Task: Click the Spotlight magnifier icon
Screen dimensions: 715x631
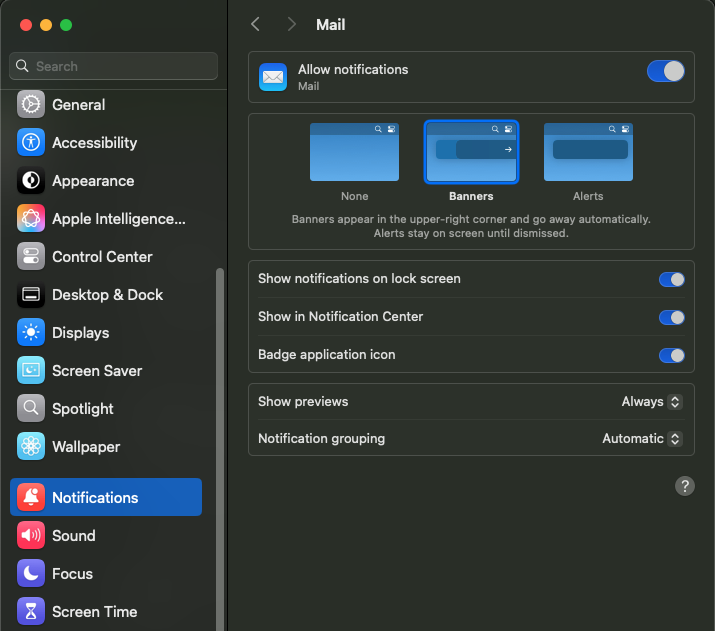Action: 31,409
